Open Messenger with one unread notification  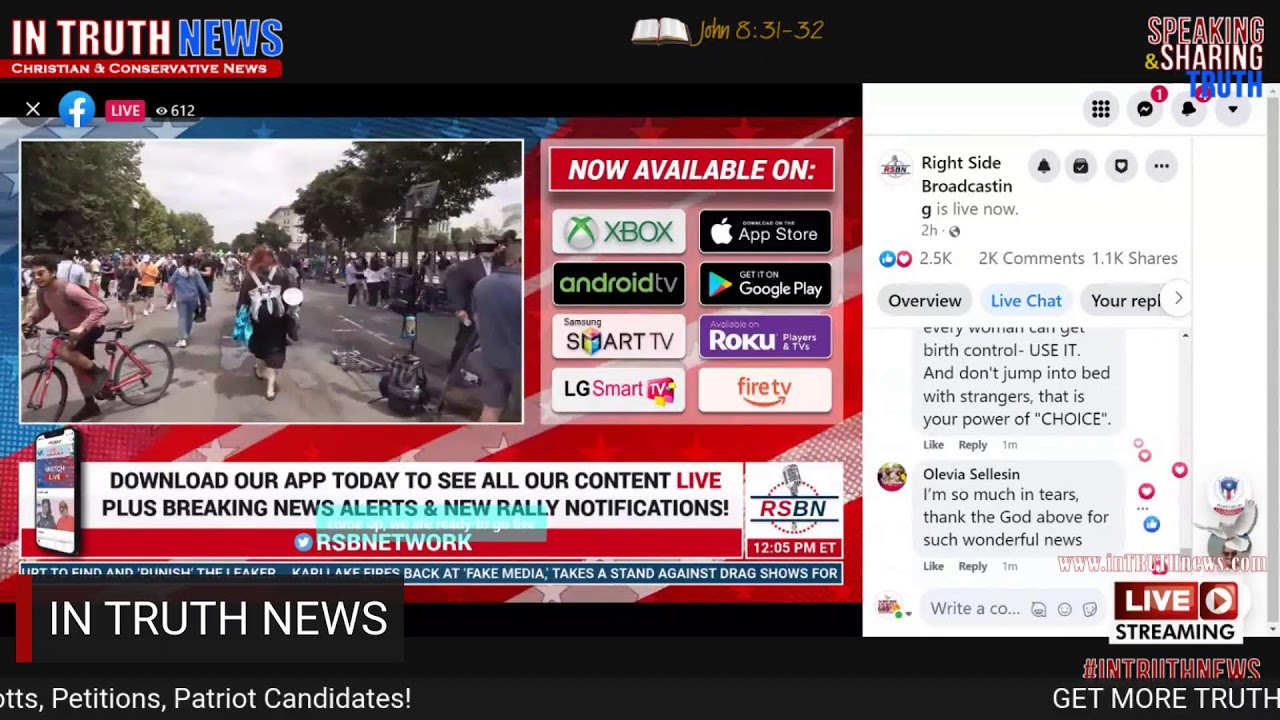click(1145, 110)
